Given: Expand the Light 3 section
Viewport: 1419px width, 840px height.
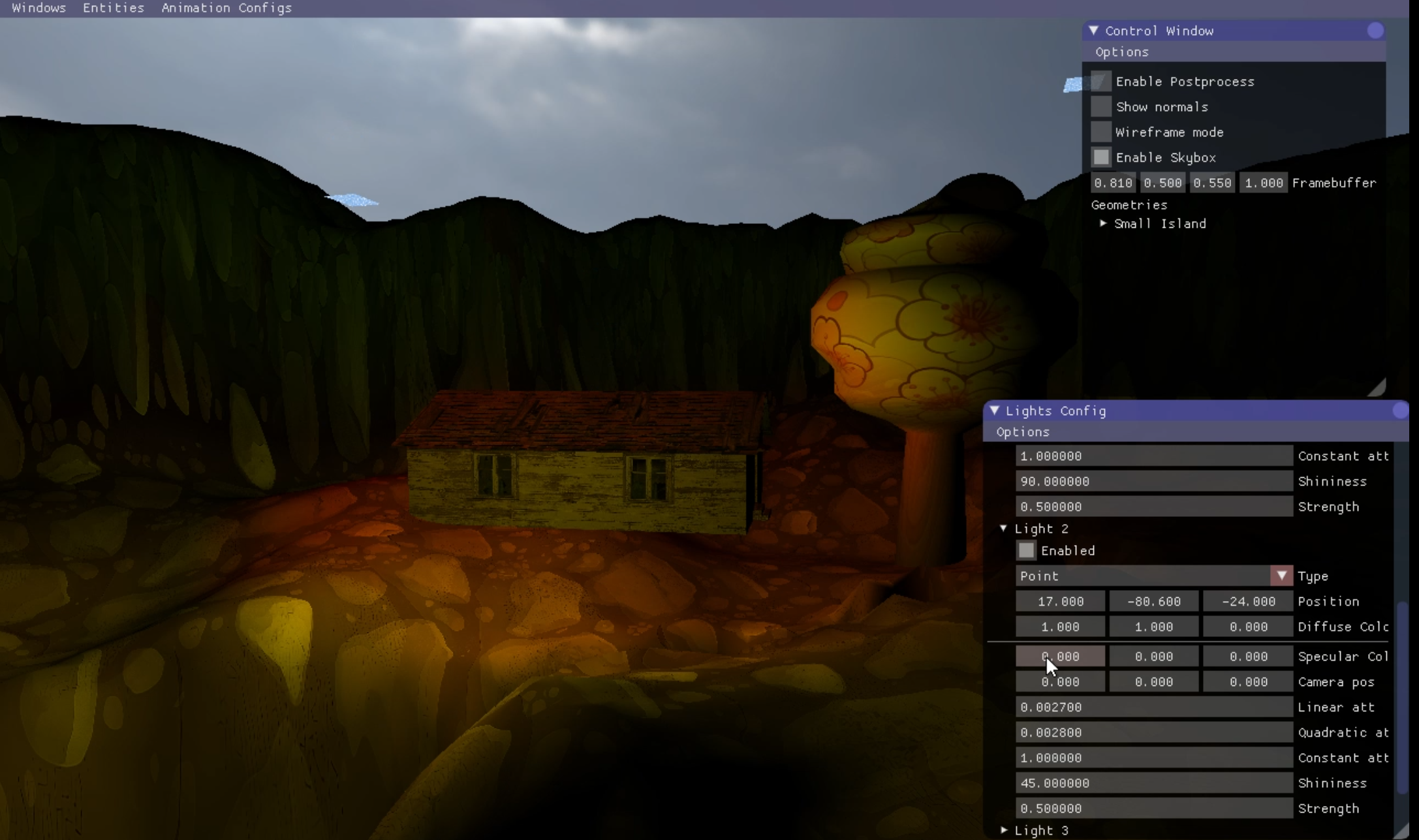Looking at the screenshot, I should tap(1004, 830).
